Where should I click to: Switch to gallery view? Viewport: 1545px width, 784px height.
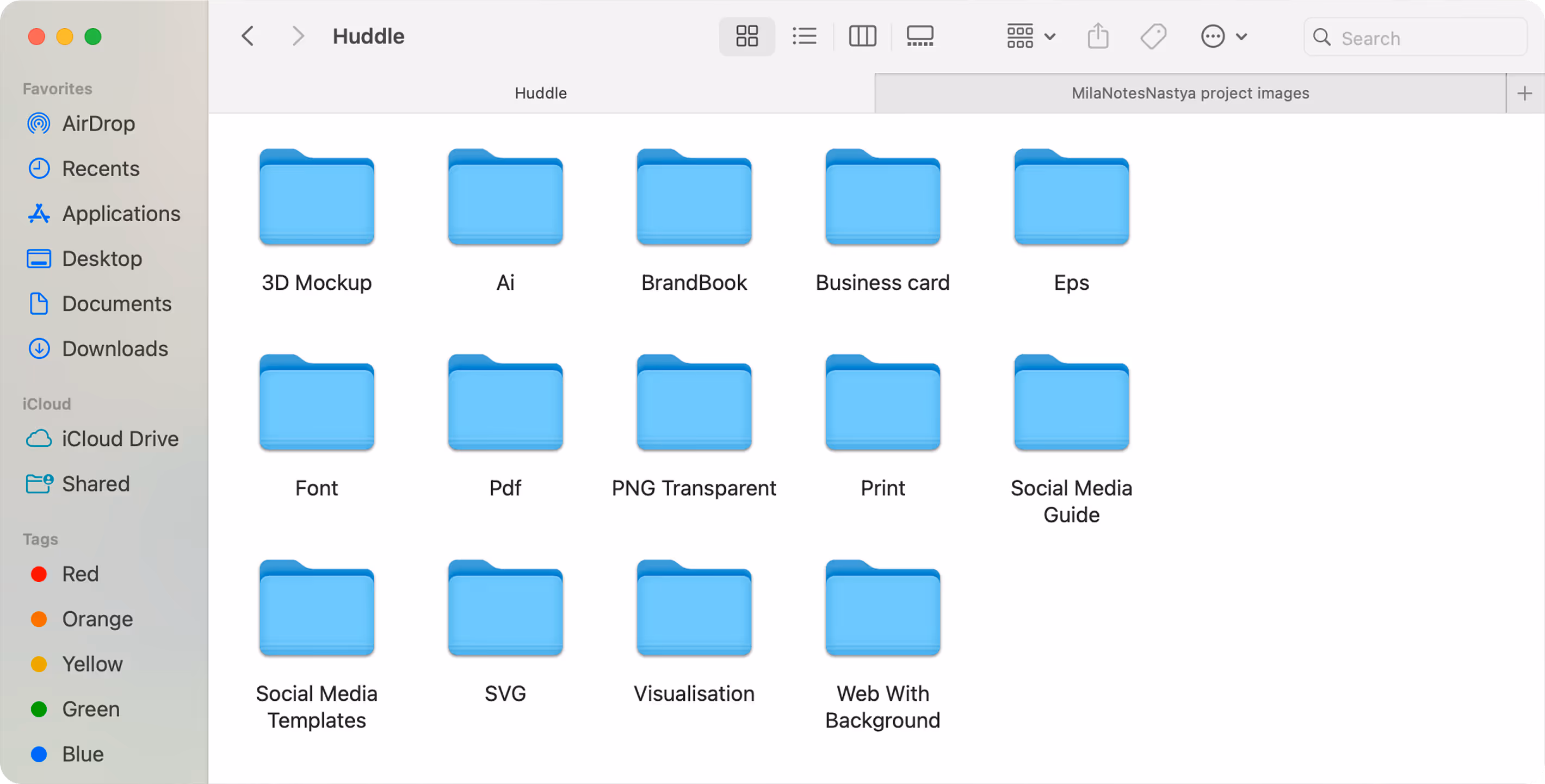pos(919,36)
